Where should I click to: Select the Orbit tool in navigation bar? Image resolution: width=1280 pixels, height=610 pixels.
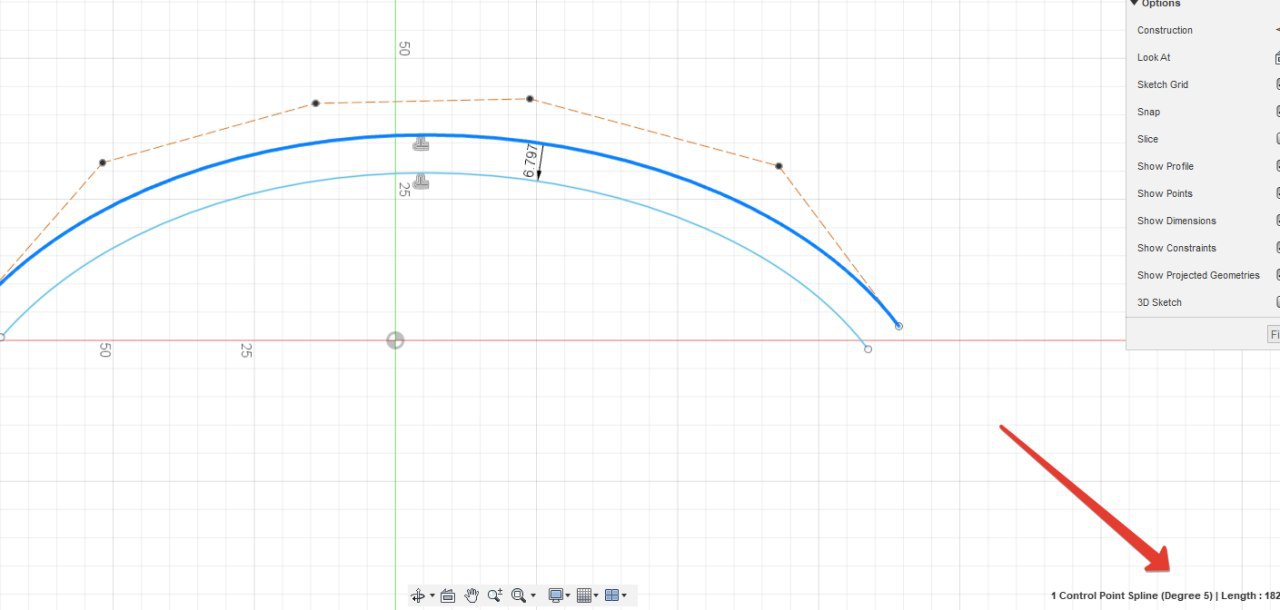(417, 595)
